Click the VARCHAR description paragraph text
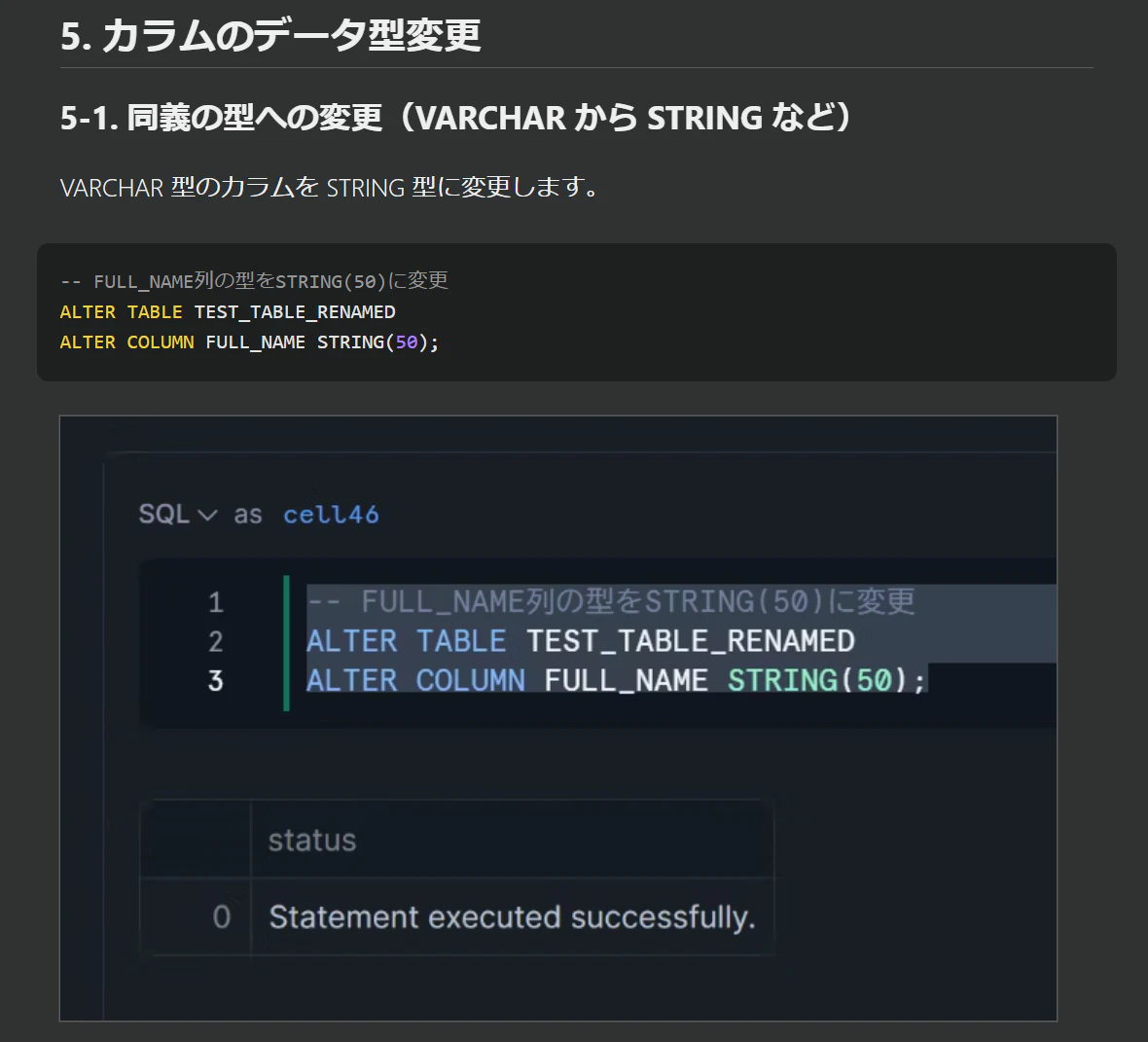The image size is (1148, 1042). [x=330, y=188]
